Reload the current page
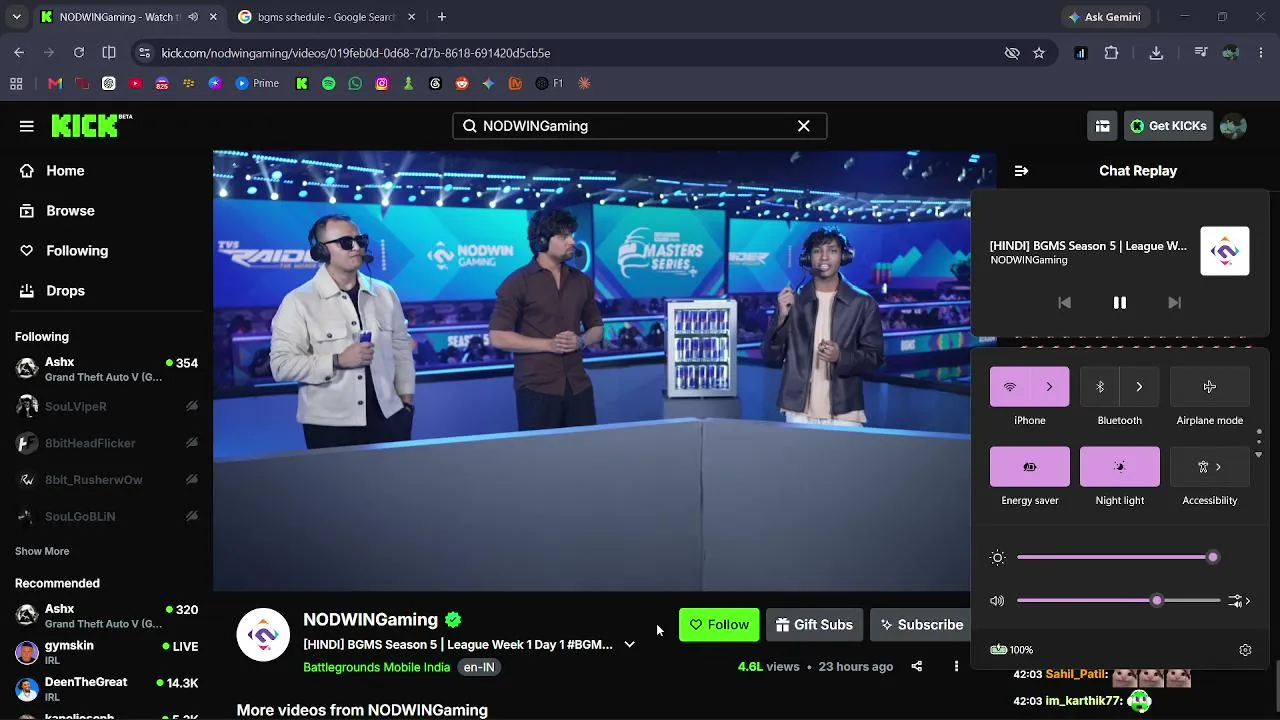This screenshot has width=1280, height=720. pyautogui.click(x=79, y=53)
